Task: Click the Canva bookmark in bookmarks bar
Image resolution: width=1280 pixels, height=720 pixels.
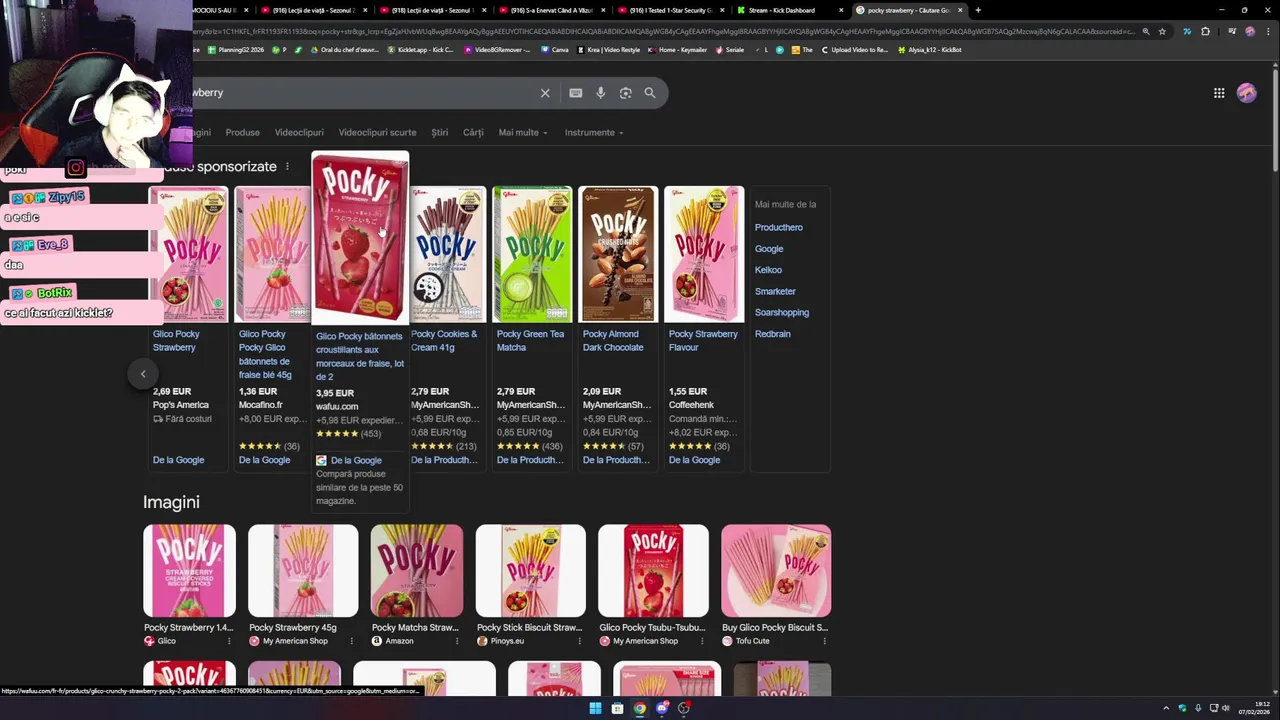Action: pos(555,50)
